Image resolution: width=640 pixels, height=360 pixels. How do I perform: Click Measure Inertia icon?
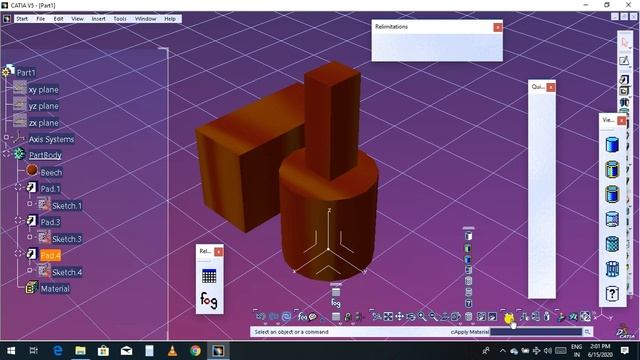click(x=547, y=316)
